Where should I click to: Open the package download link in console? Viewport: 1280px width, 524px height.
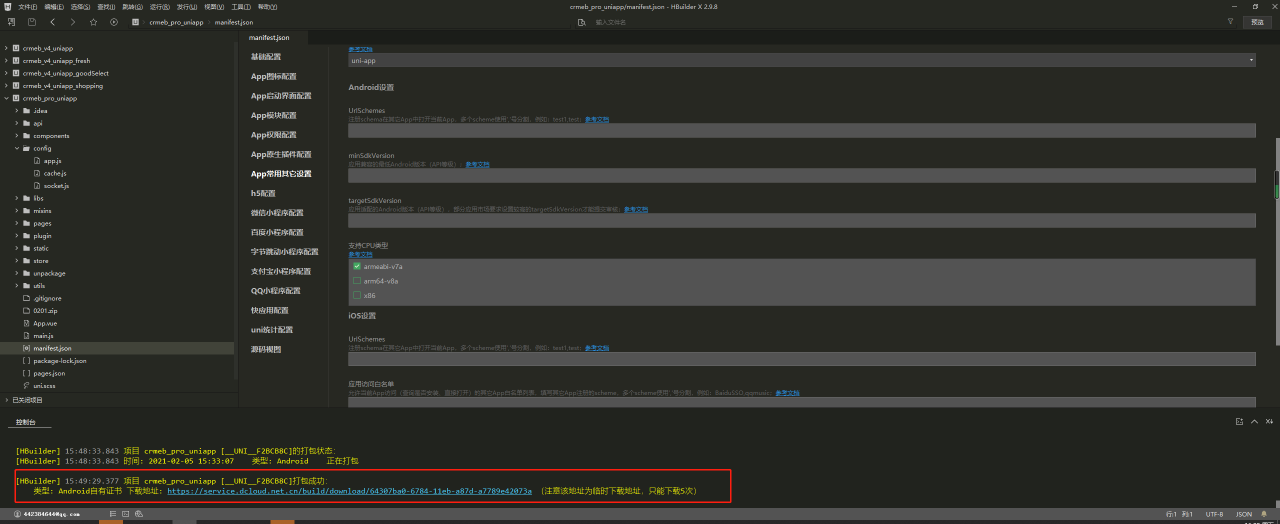tap(349, 491)
